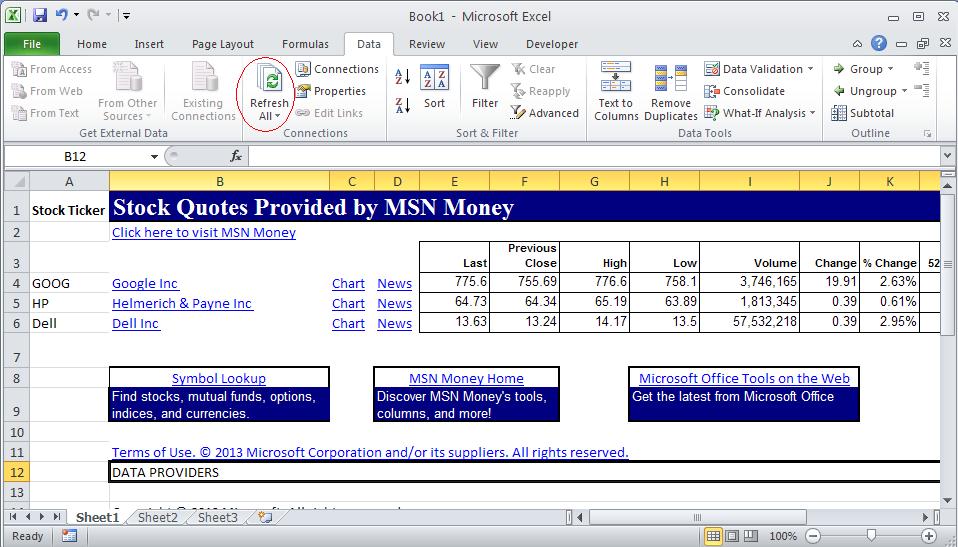This screenshot has width=958, height=547.
Task: Switch to the Home ribbon tab
Action: 92,44
